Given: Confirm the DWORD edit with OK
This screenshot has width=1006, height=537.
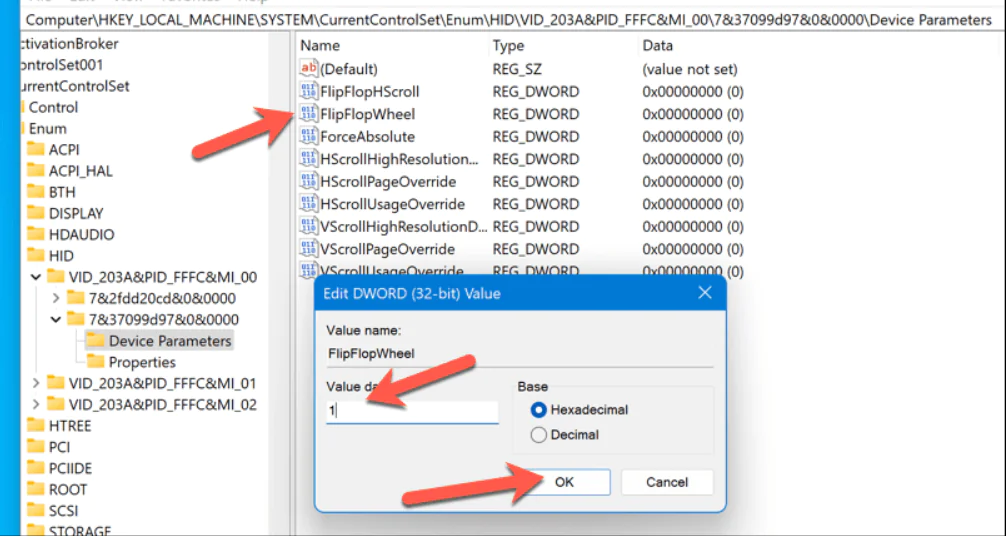Looking at the screenshot, I should click(x=564, y=482).
